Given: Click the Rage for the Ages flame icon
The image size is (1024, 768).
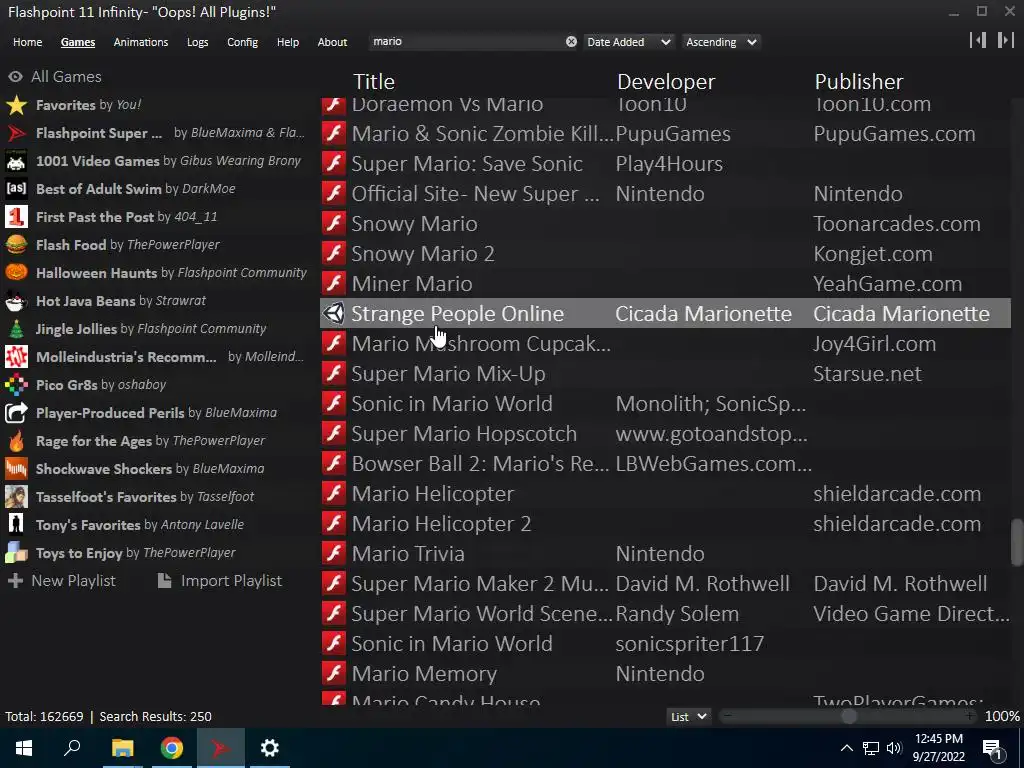Looking at the screenshot, I should (16, 441).
